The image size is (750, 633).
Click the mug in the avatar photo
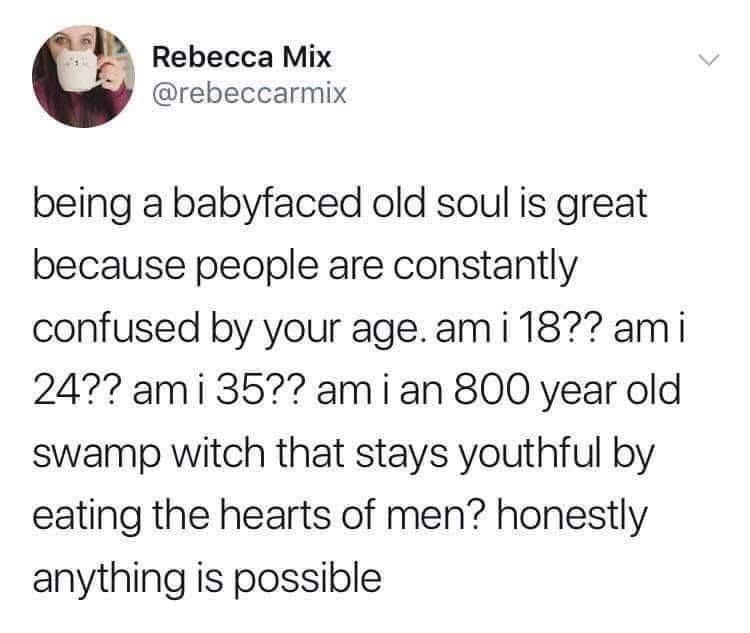[79, 72]
